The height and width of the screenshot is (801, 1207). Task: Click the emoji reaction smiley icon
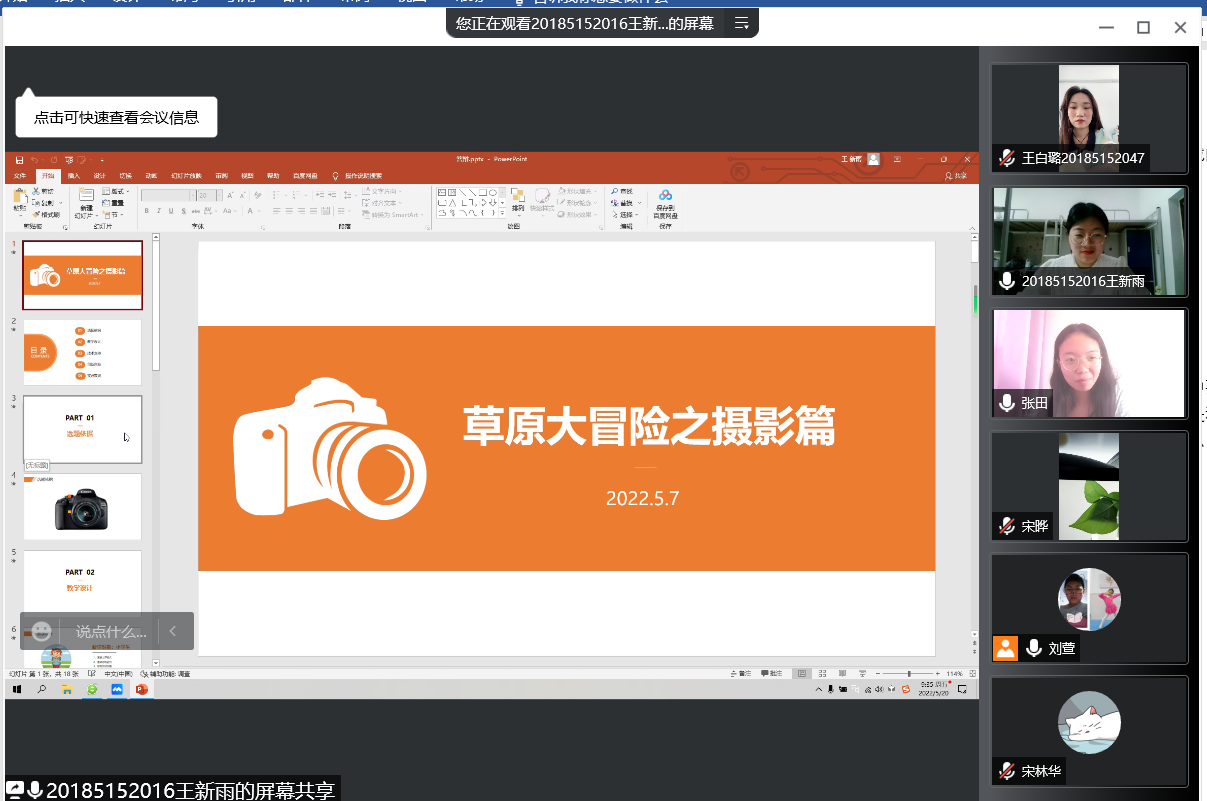(x=41, y=631)
